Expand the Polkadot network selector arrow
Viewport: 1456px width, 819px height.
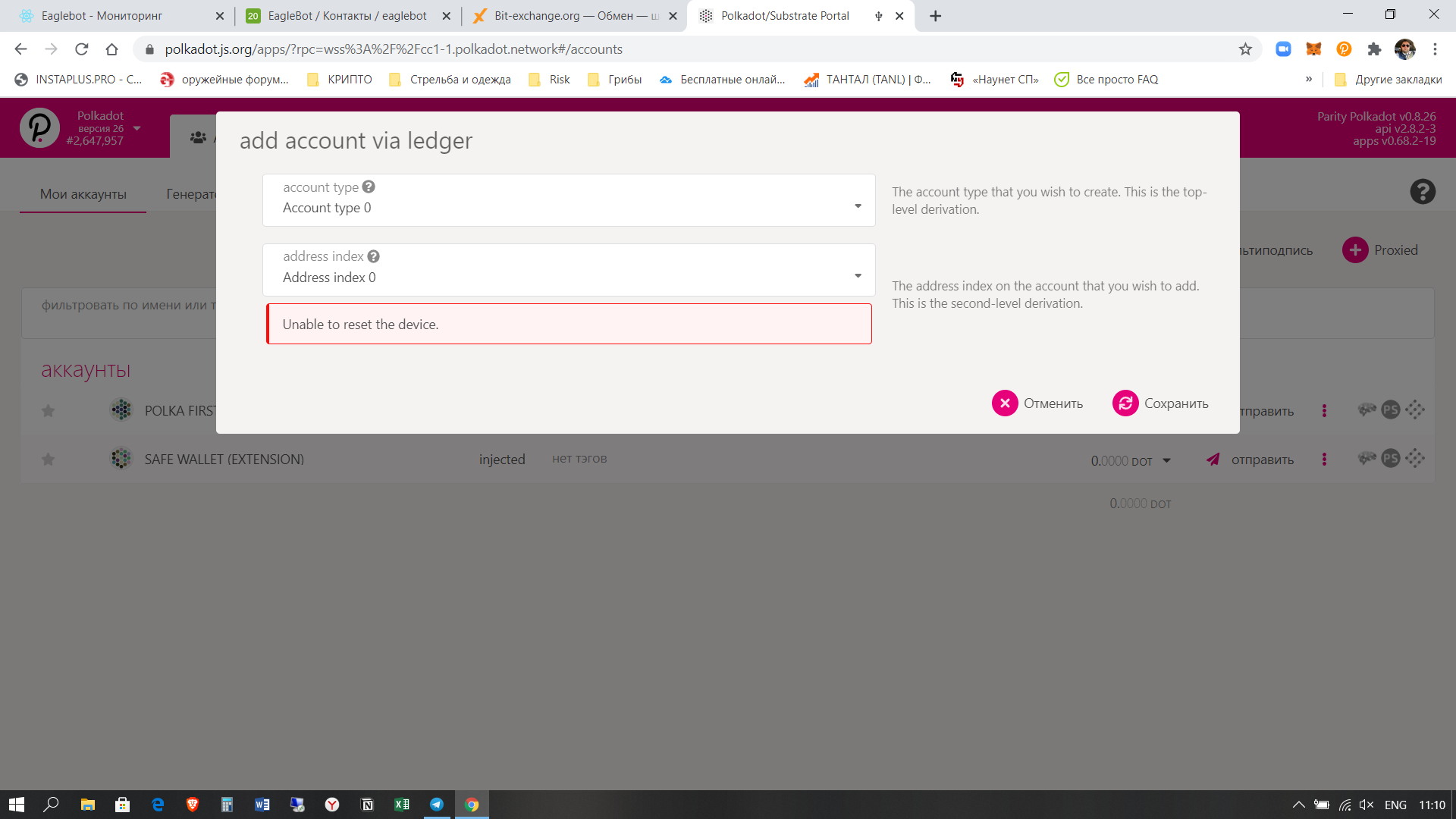pyautogui.click(x=137, y=128)
